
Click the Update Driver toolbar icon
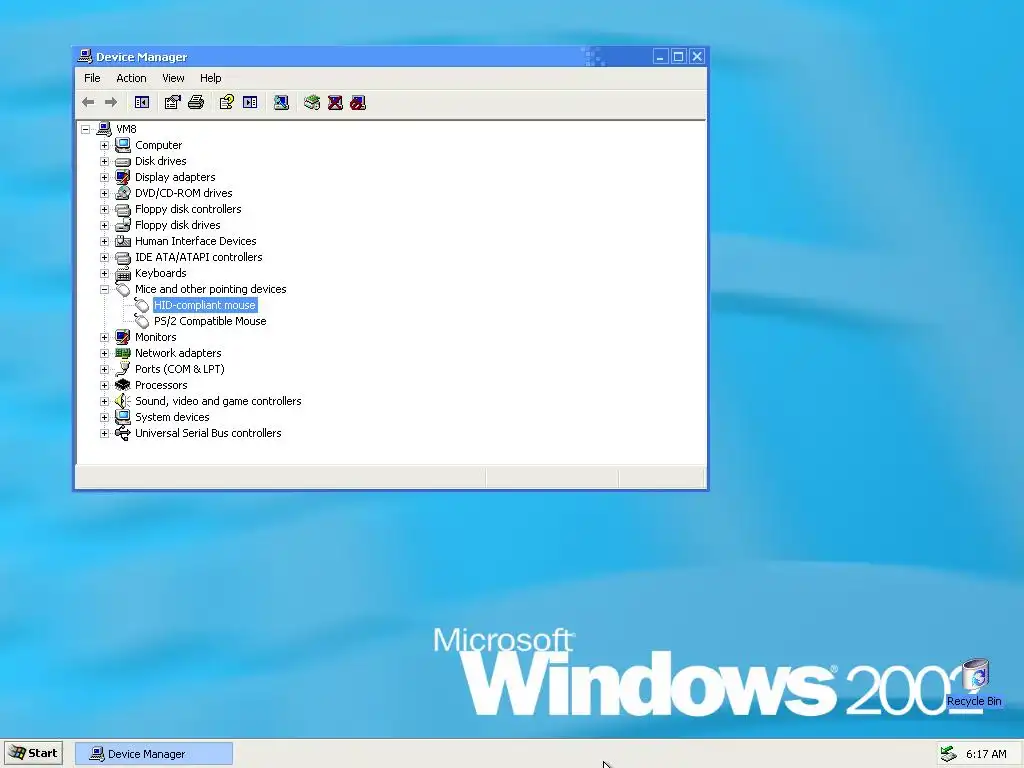click(x=312, y=103)
